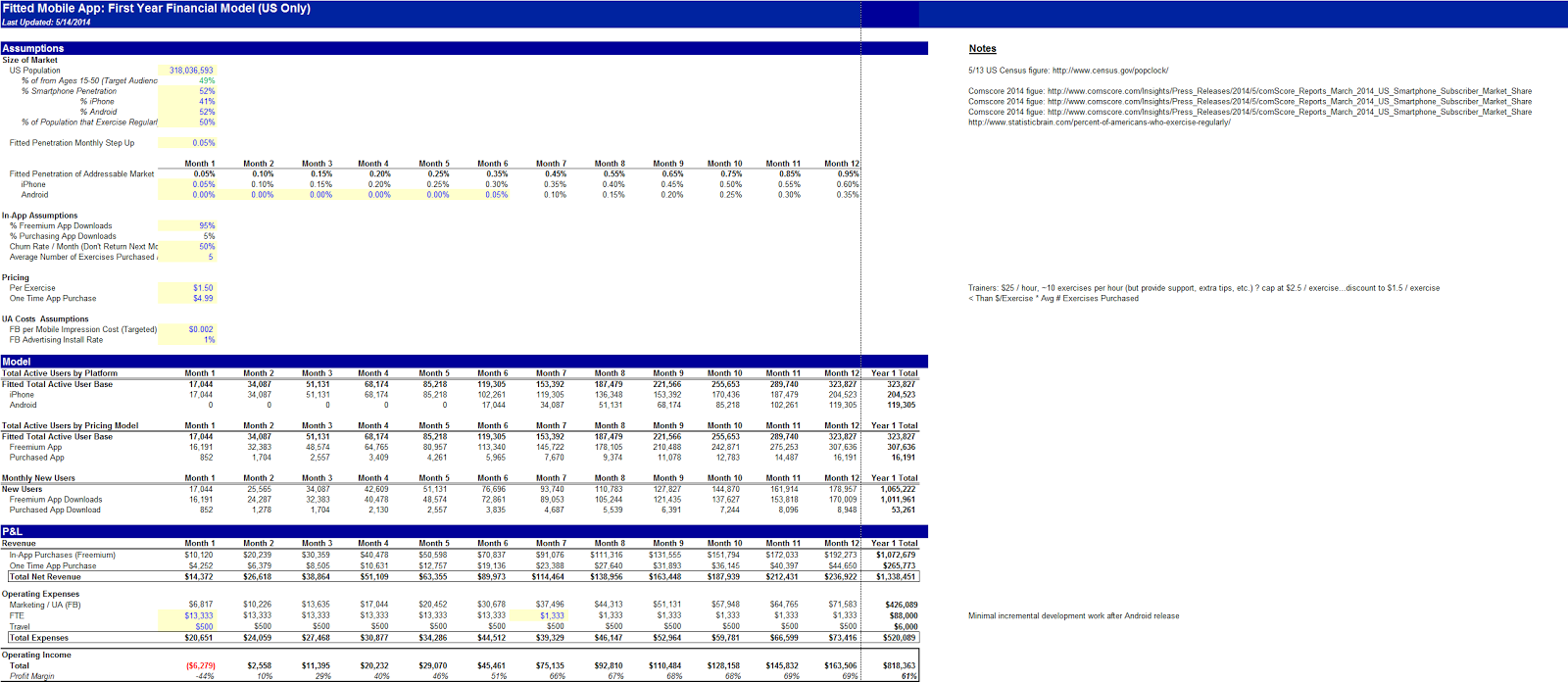
Task: Click the 5% Purchasing App Downloads cell
Action: pos(209,236)
